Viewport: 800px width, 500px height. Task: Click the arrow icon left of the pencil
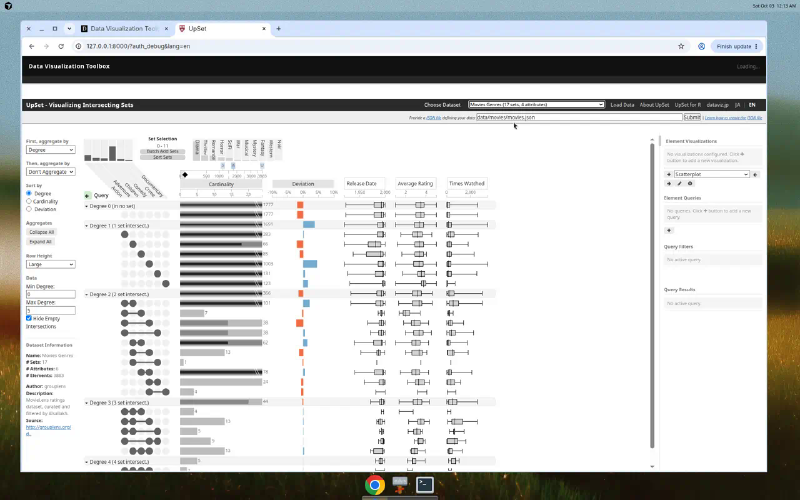tap(669, 183)
